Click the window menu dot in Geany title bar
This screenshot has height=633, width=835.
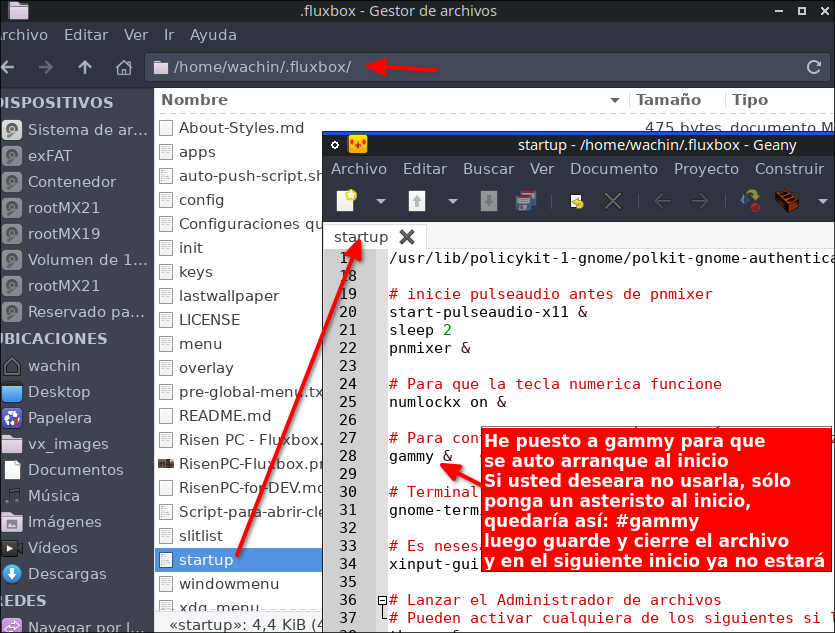(x=335, y=145)
